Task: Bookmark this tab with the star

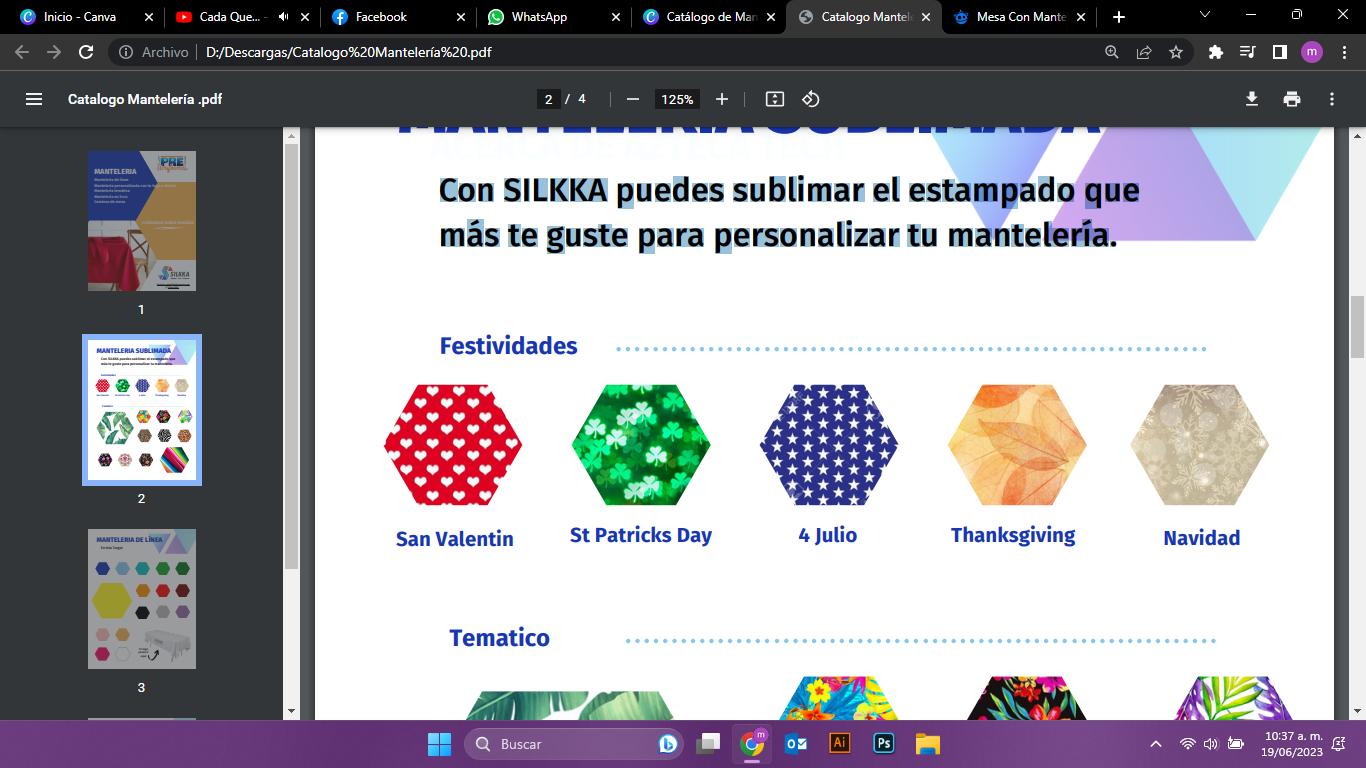Action: (1176, 52)
